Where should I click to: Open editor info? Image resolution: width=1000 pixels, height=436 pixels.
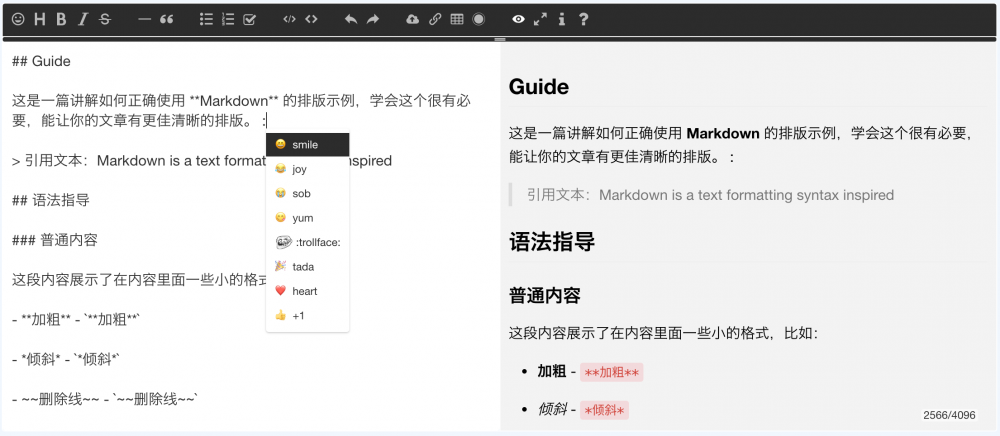click(x=561, y=19)
